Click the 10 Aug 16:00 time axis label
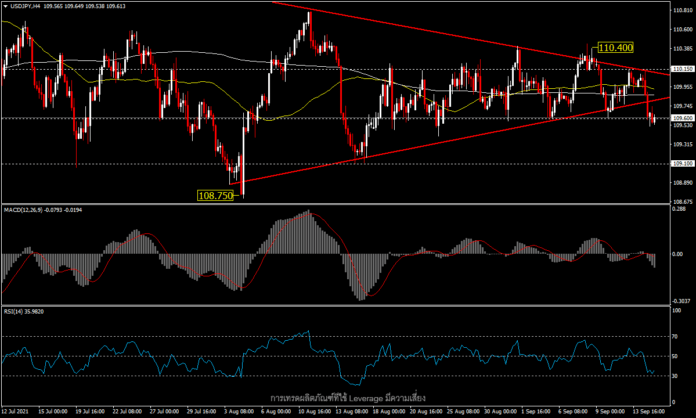Viewport: 696px width, 418px height. click(x=314, y=412)
